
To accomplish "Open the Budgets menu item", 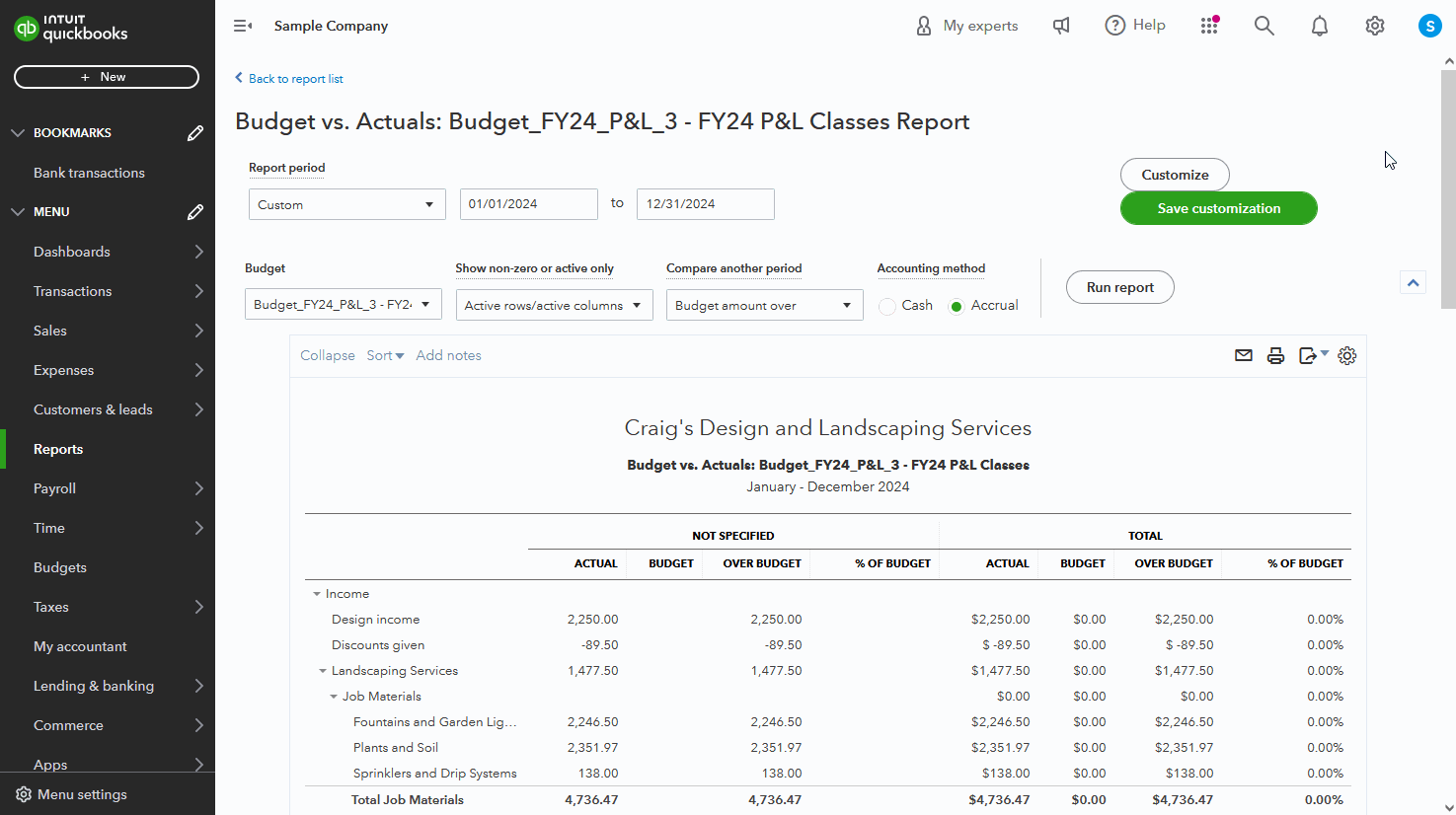I will coord(59,567).
